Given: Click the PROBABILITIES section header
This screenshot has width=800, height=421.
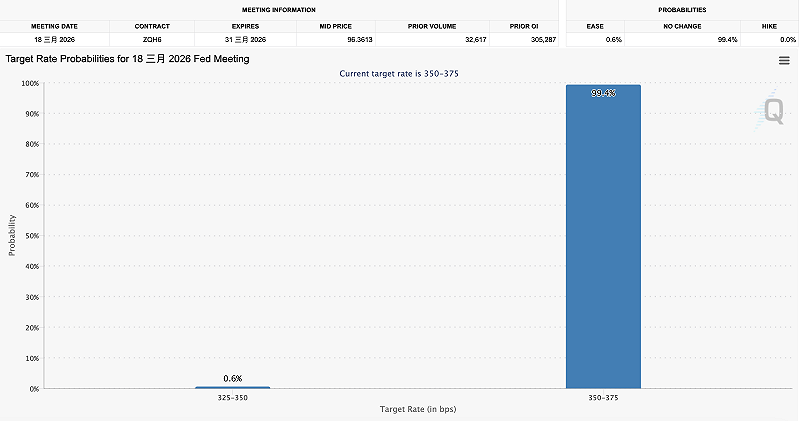Looking at the screenshot, I should 682,9.
